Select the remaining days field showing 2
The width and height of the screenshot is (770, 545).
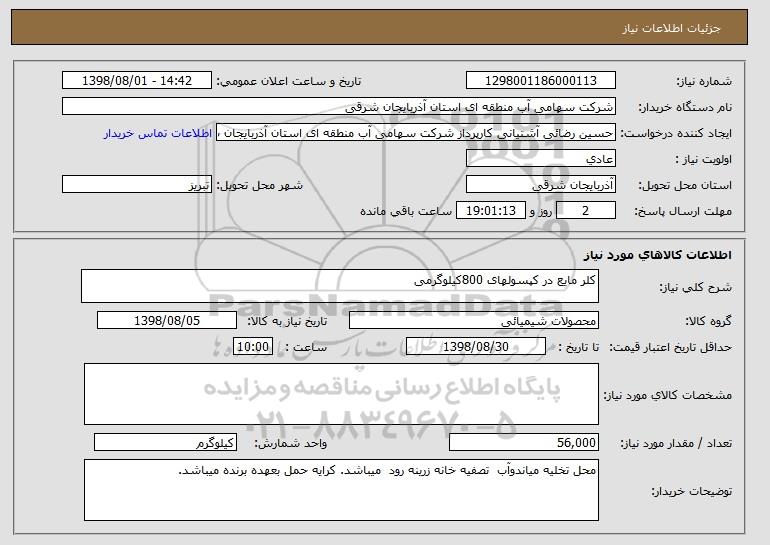point(585,211)
